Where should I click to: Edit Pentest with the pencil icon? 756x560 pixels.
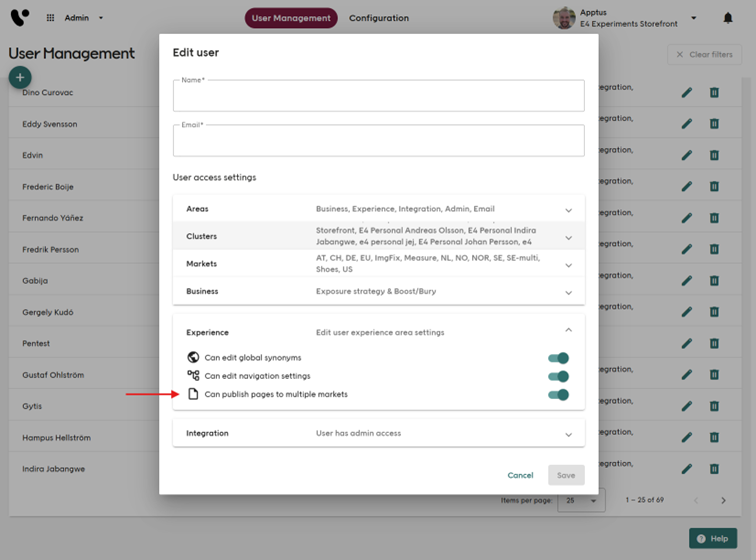pos(687,343)
